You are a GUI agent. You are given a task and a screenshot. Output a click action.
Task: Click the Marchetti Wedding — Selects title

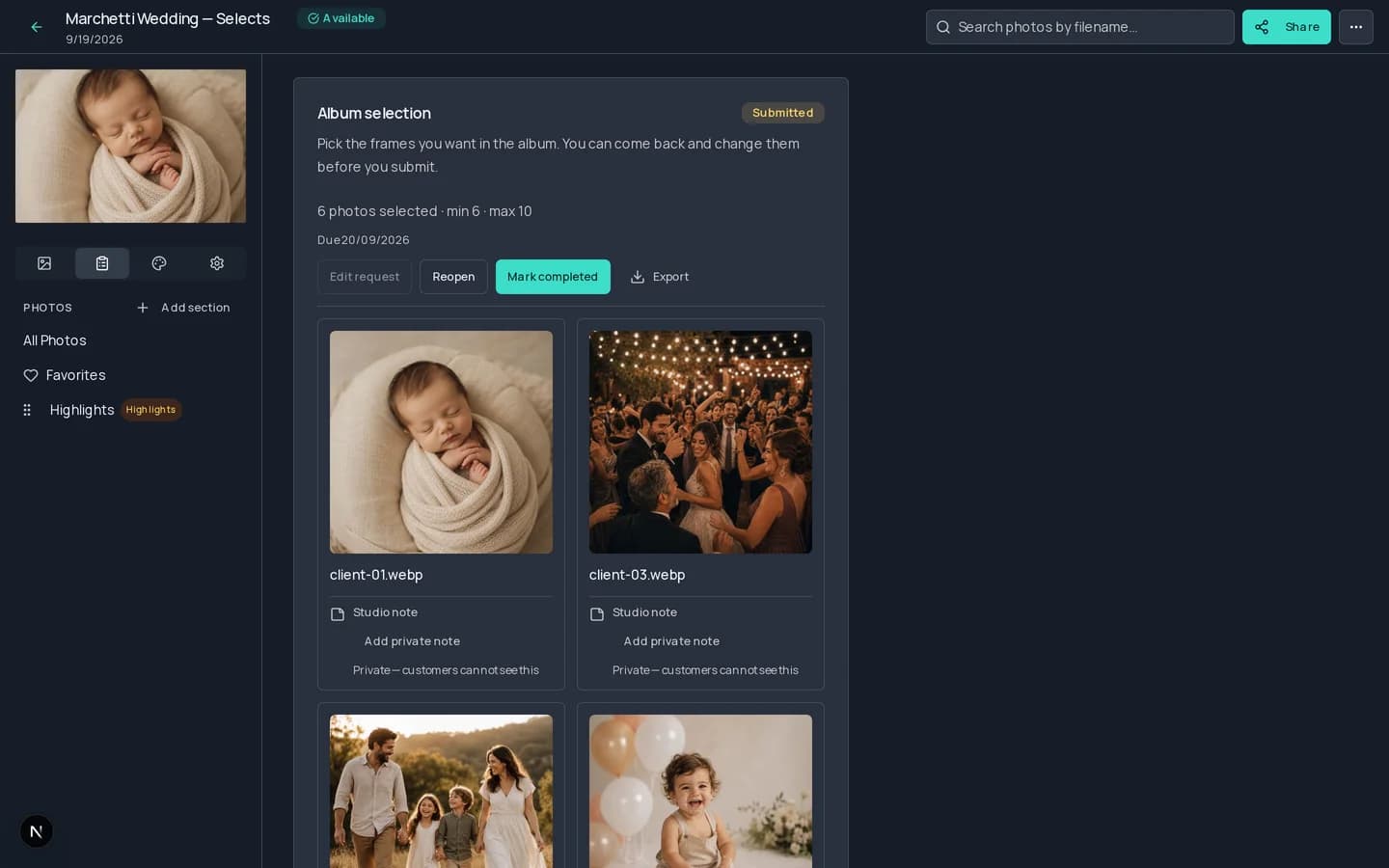(168, 18)
